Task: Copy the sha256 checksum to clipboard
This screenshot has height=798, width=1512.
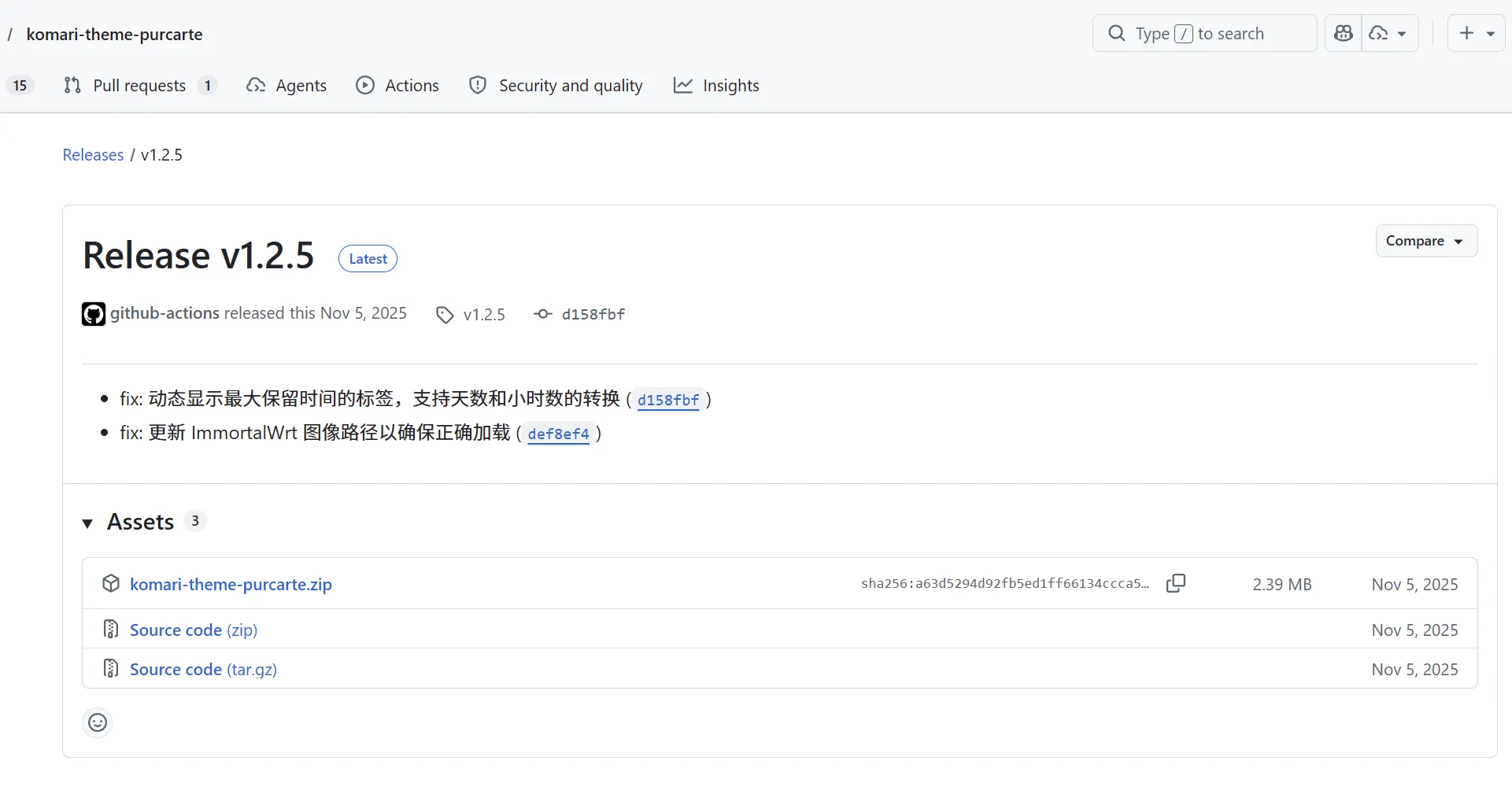Action: (x=1175, y=583)
